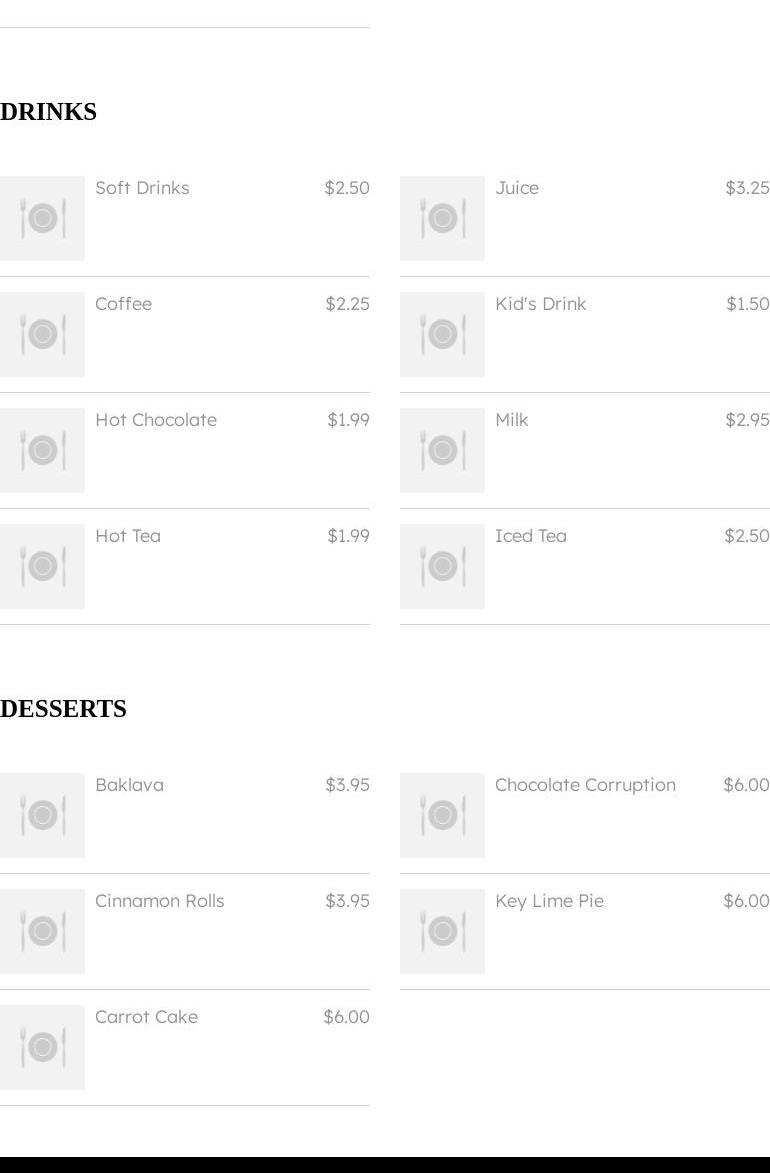The height and width of the screenshot is (1173, 770).
Task: Select the Hot Chocolate menu item
Action: pos(185,450)
